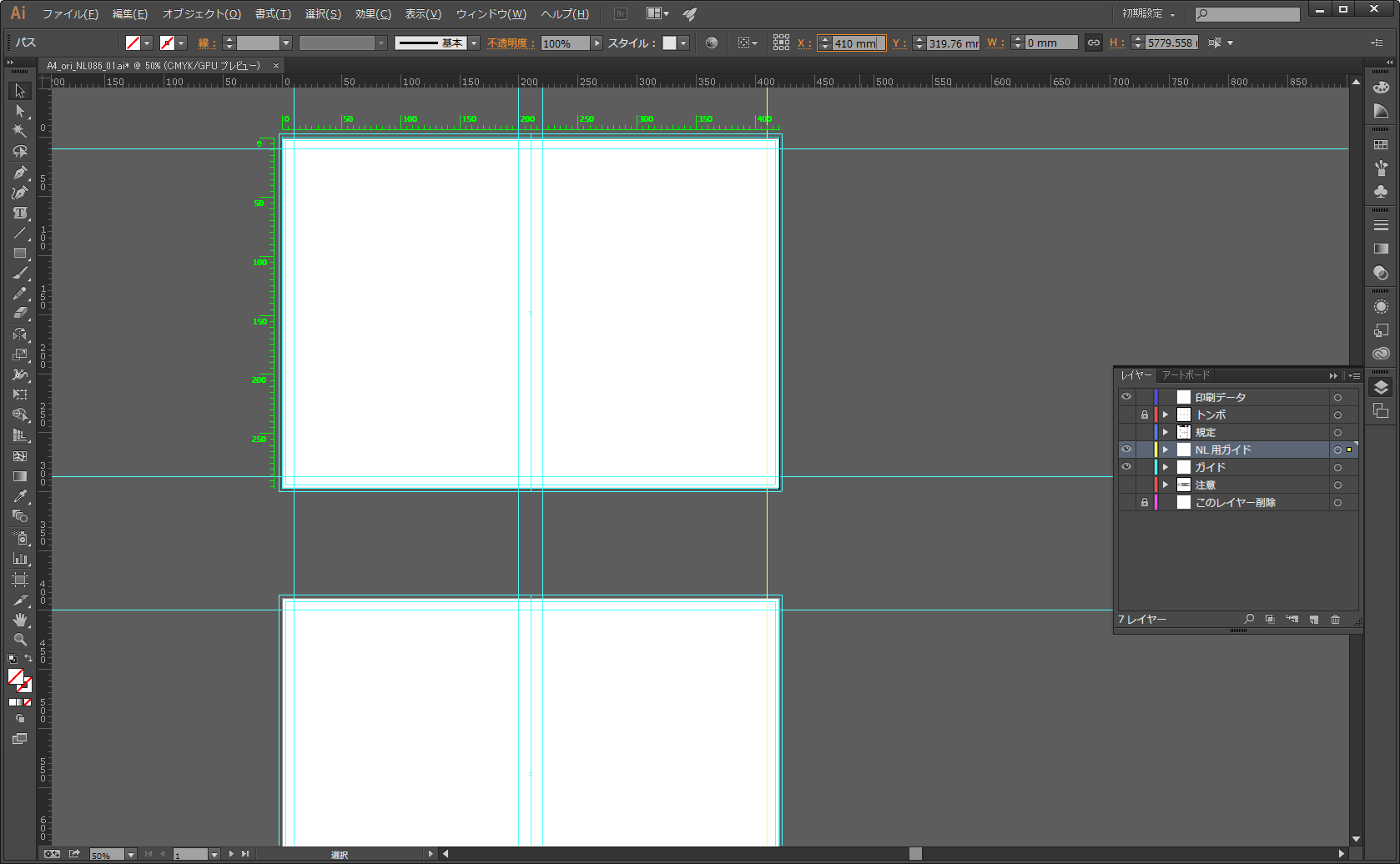Expand the ガイド layer
The width and height of the screenshot is (1400, 864).
click(1166, 467)
